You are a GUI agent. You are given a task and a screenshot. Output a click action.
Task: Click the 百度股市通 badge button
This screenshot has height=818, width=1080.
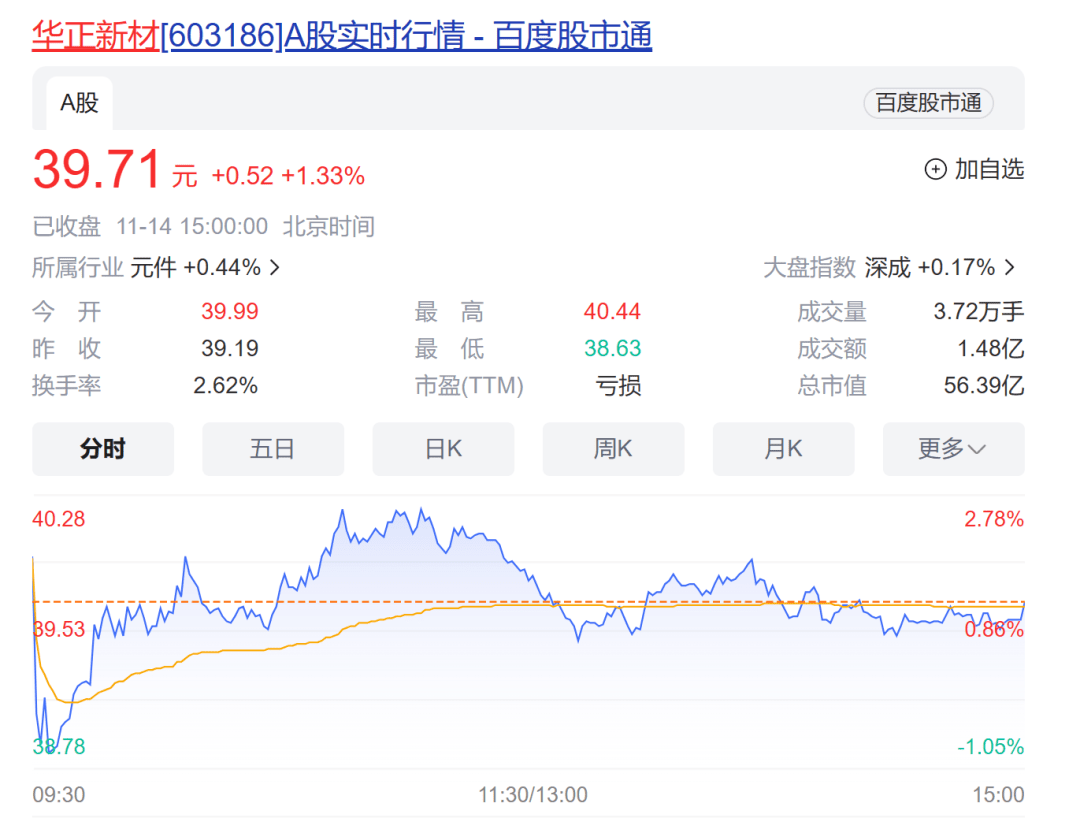[x=928, y=103]
